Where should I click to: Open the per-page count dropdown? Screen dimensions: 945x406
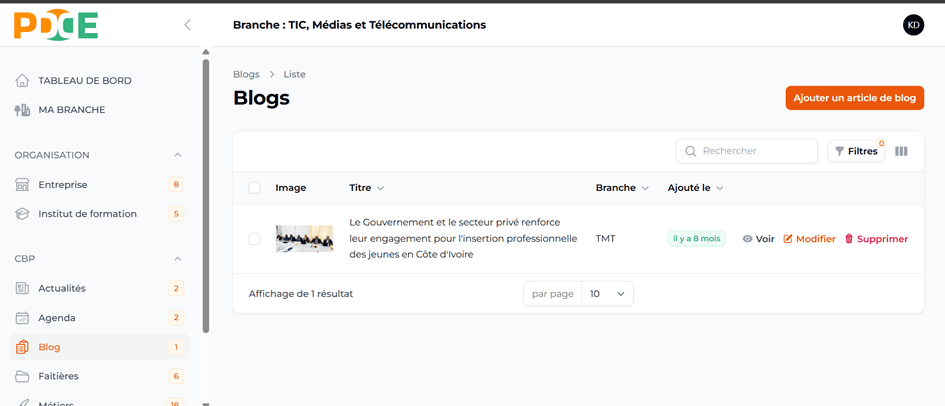pos(607,294)
